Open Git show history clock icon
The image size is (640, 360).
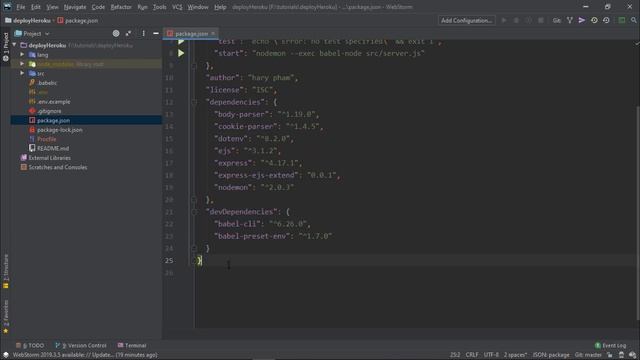pos(594,20)
